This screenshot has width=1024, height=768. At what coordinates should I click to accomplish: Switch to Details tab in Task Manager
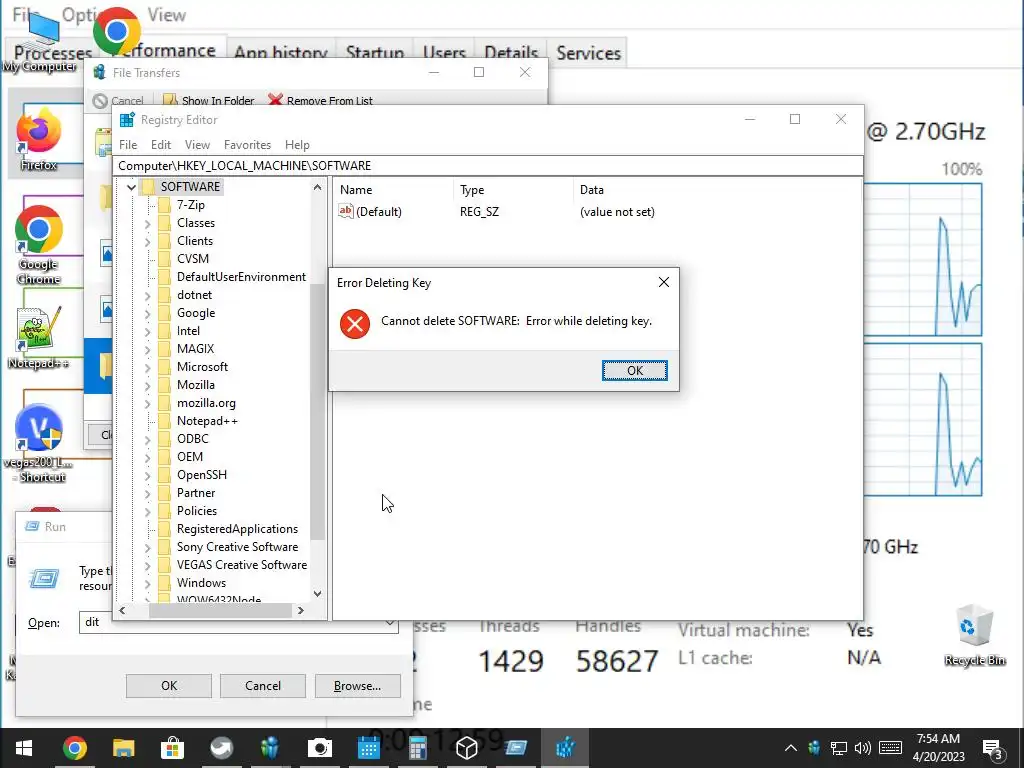tap(511, 53)
